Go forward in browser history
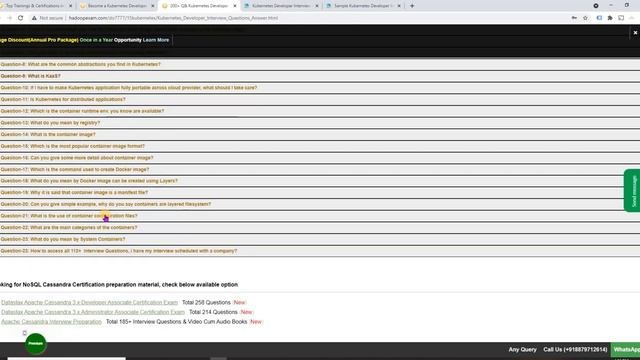The height and width of the screenshot is (360, 640). click(9, 18)
